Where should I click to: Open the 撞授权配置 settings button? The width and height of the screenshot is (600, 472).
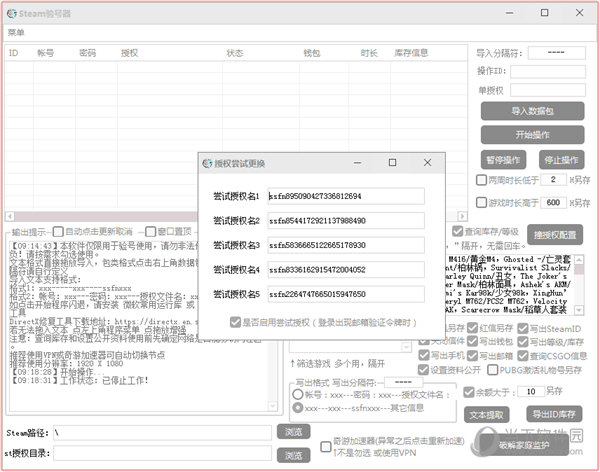pyautogui.click(x=555, y=235)
